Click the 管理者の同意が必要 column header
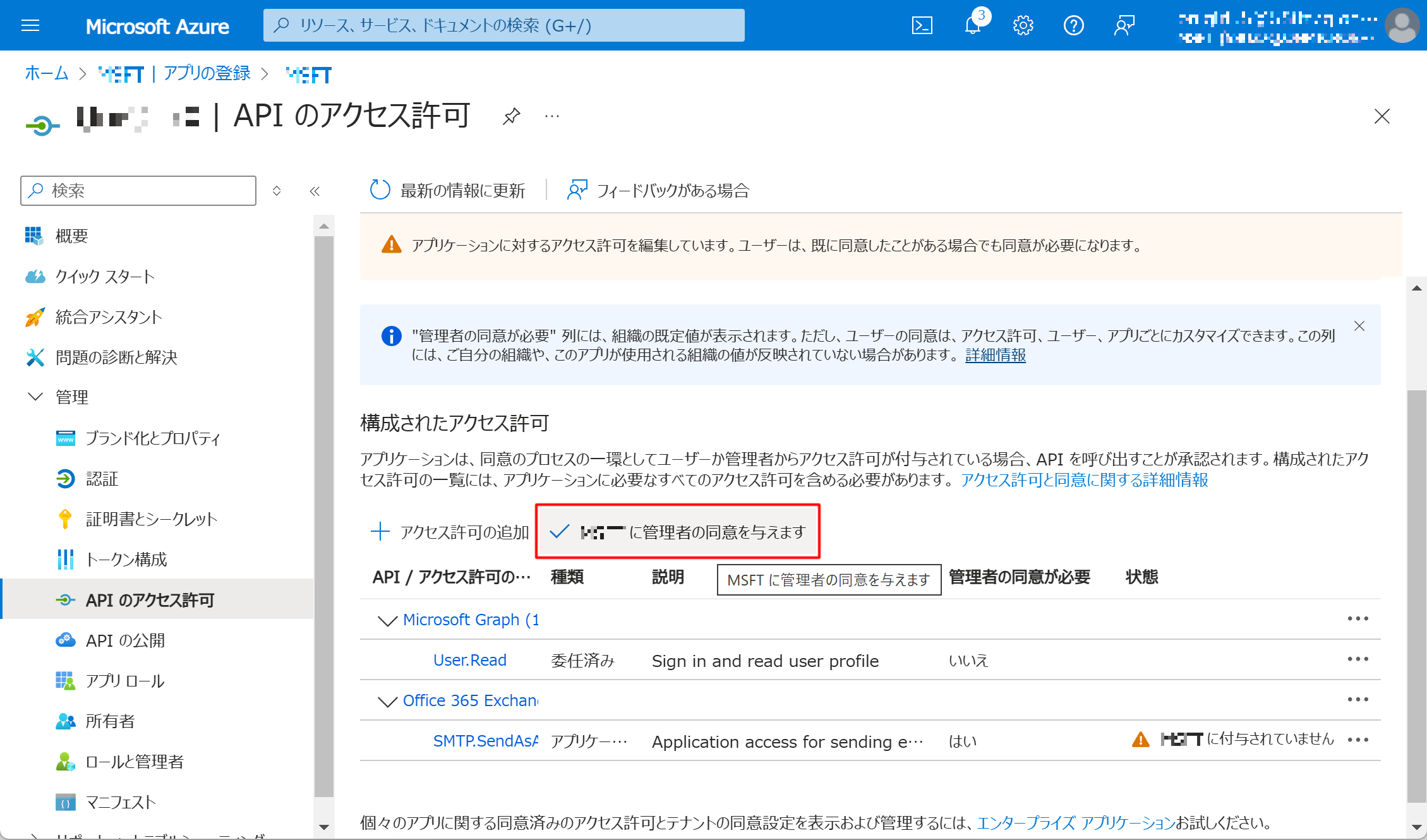 pos(1019,577)
